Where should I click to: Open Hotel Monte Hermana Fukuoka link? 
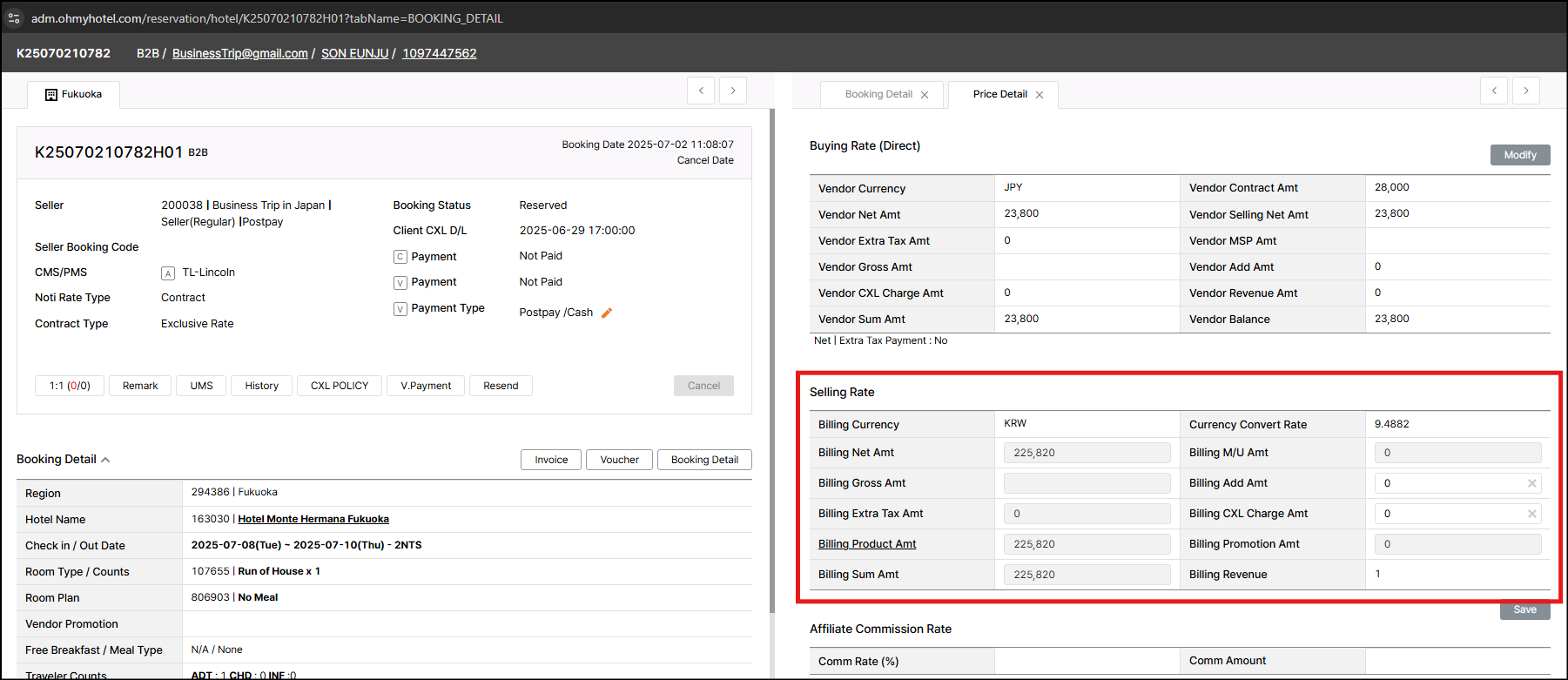[313, 519]
